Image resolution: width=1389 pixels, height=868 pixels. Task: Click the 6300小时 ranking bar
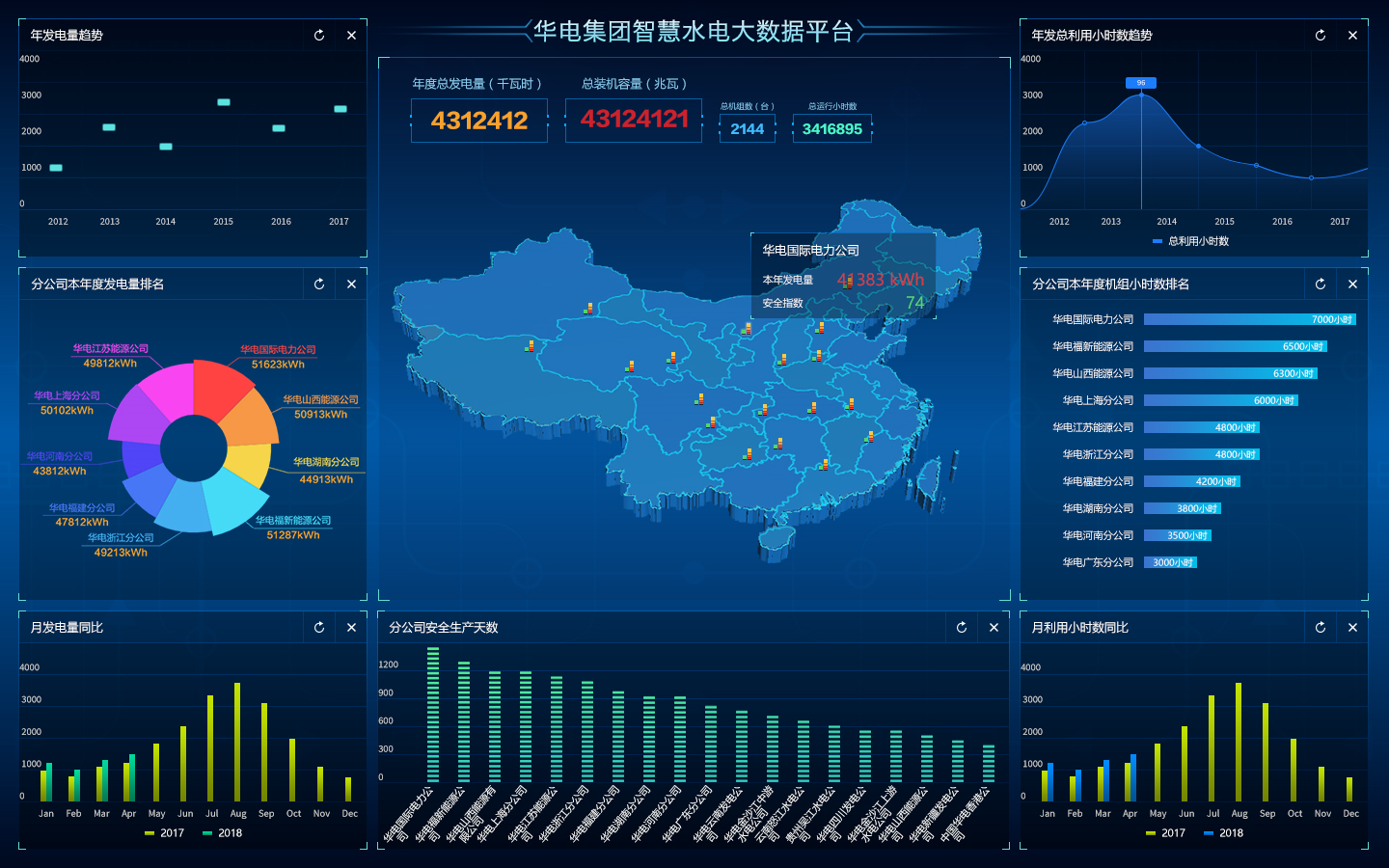(x=1231, y=373)
